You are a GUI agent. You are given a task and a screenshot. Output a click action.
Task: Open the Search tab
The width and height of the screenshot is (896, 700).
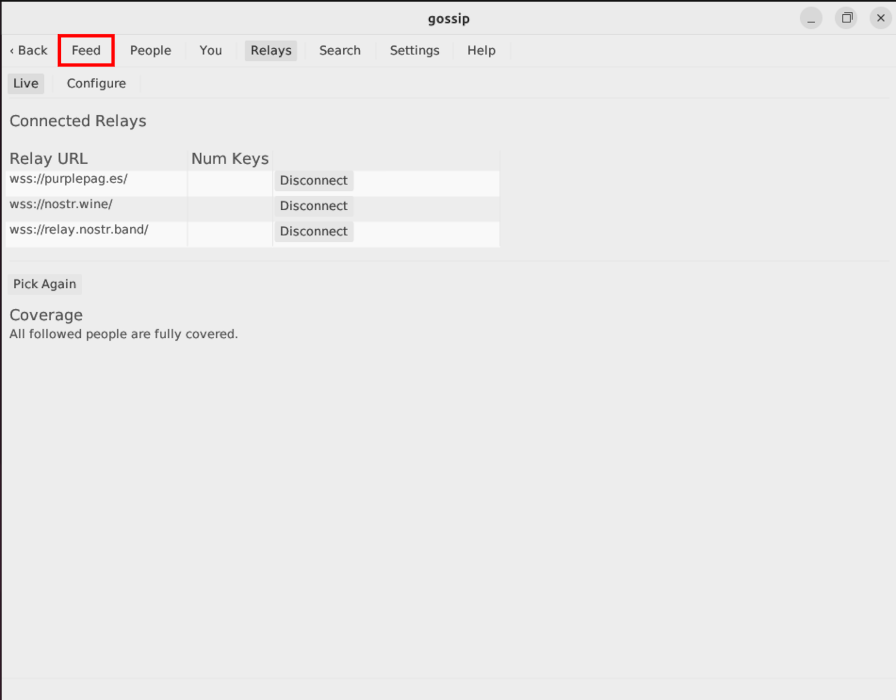coord(339,50)
